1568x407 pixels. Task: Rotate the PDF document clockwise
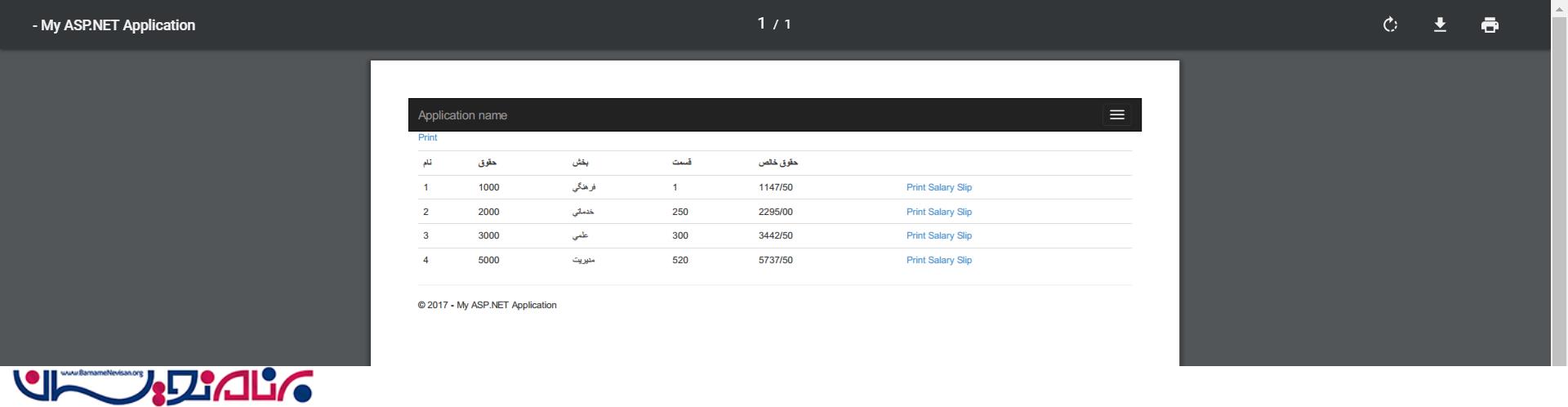pos(1390,25)
